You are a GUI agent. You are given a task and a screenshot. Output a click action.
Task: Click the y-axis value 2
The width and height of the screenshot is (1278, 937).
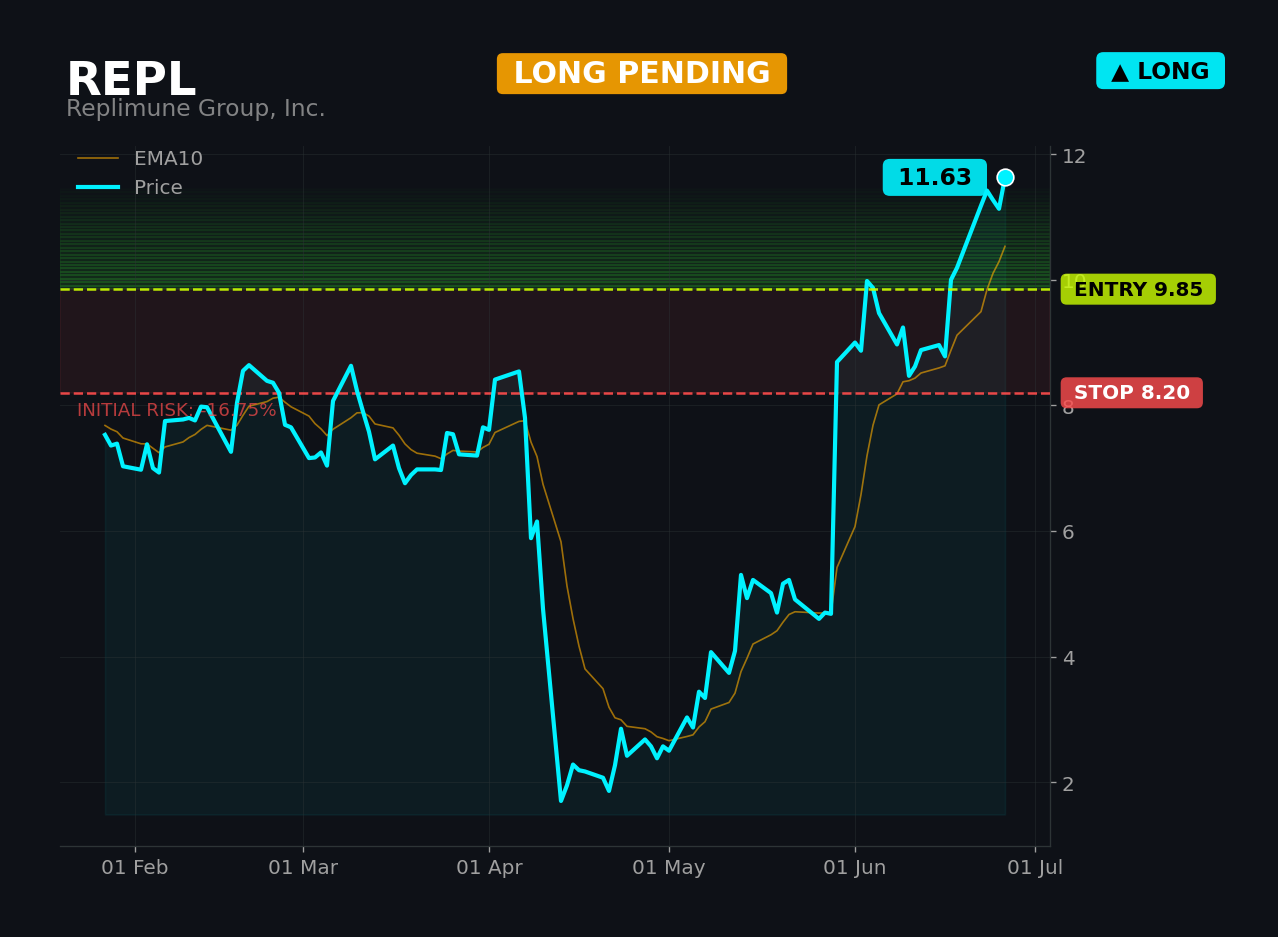1068,783
